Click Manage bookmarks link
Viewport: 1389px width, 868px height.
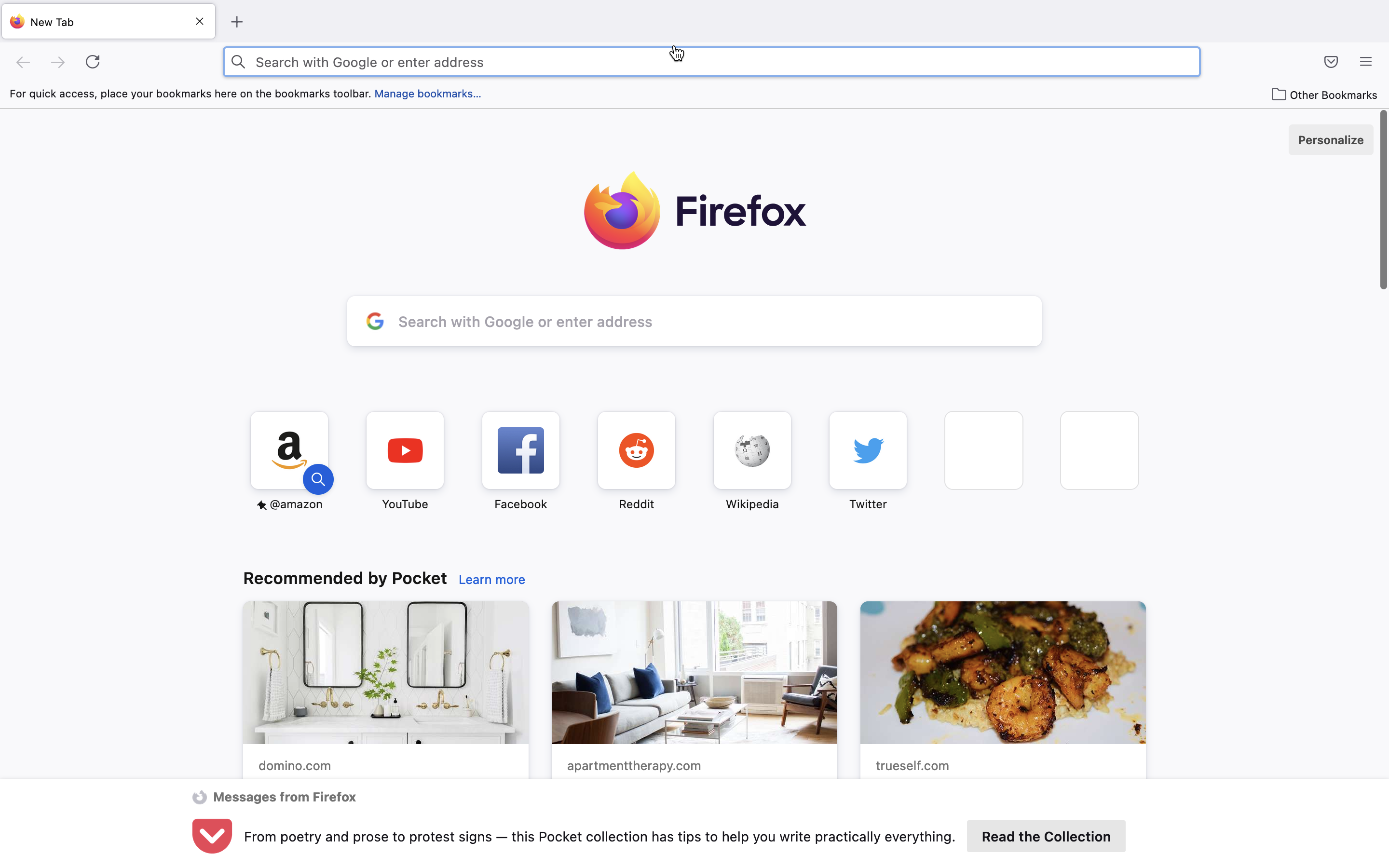[x=427, y=93]
